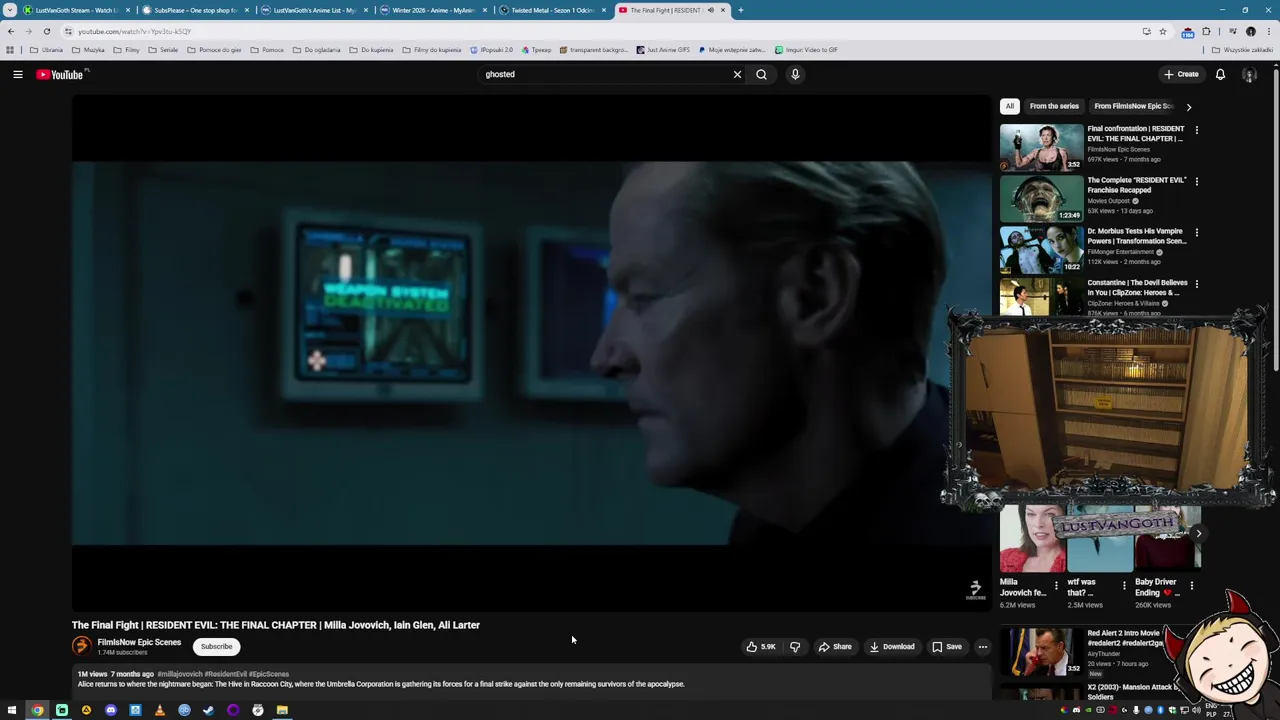Play Dr. Morbius Tests Vampire Powers thumbnail
This screenshot has width=1280, height=720.
coord(1041,249)
